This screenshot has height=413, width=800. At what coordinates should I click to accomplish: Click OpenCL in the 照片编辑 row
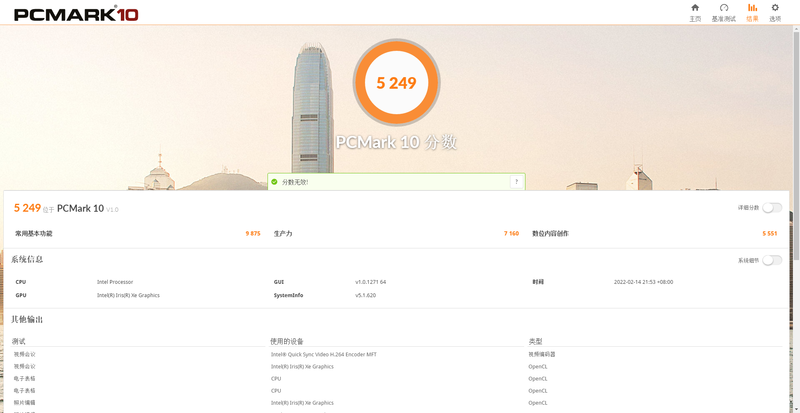tap(538, 403)
